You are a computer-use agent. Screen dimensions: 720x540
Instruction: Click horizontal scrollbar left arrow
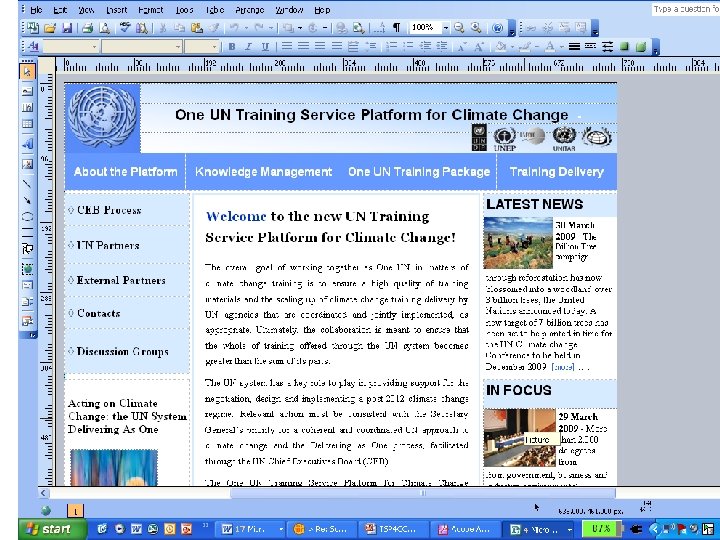click(x=43, y=493)
